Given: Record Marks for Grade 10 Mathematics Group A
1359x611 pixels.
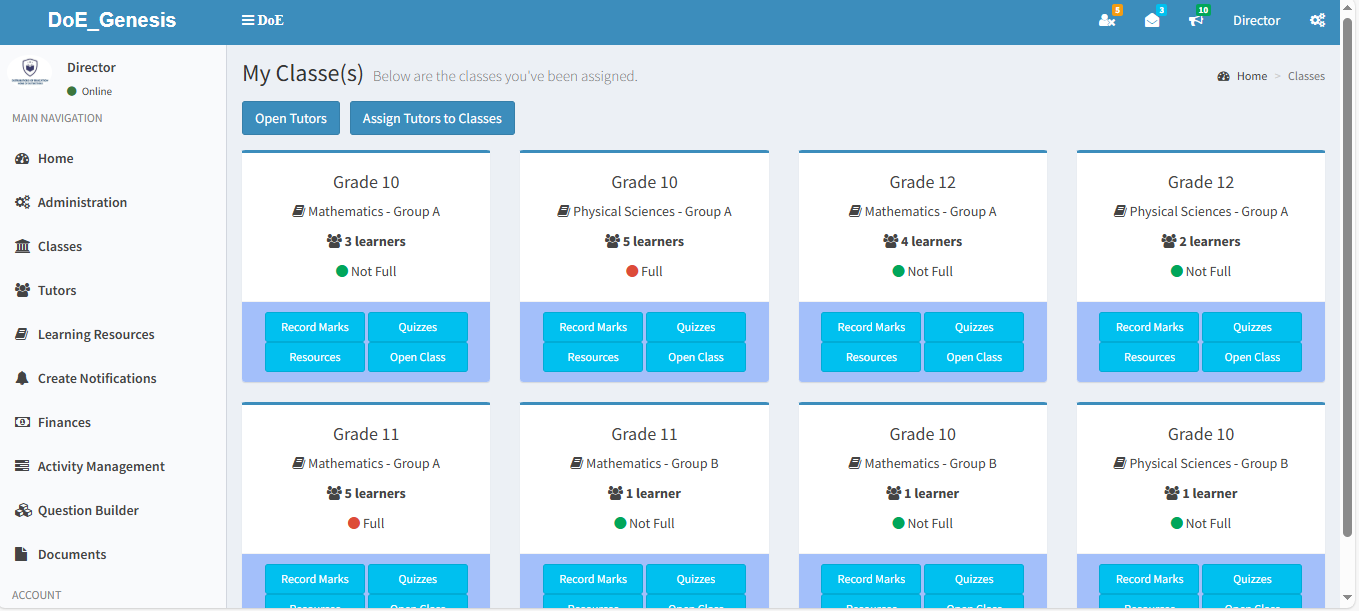Looking at the screenshot, I should click(x=315, y=327).
